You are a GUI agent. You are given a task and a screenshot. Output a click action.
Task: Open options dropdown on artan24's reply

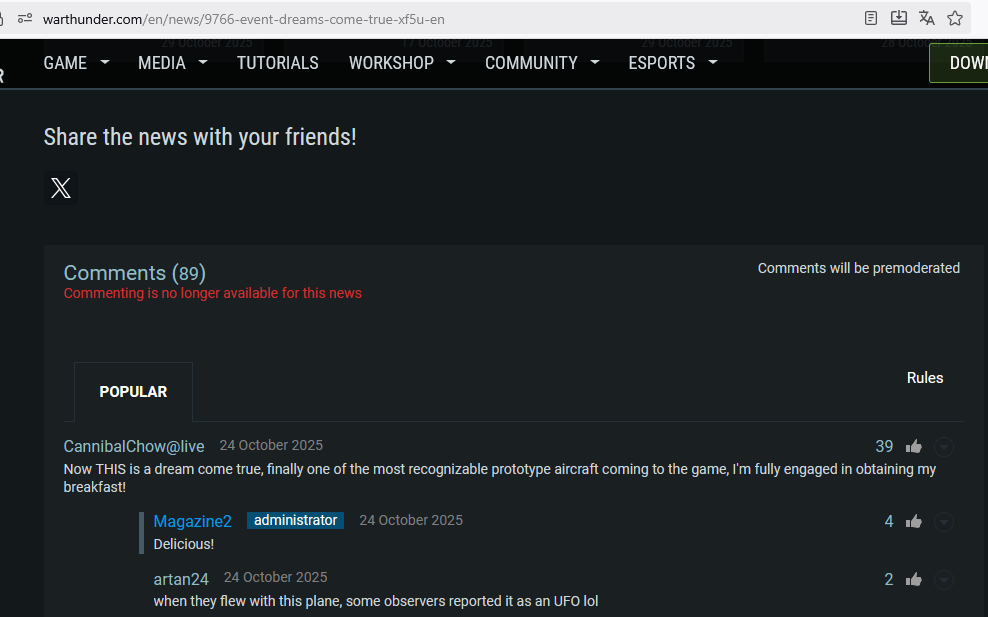(943, 580)
